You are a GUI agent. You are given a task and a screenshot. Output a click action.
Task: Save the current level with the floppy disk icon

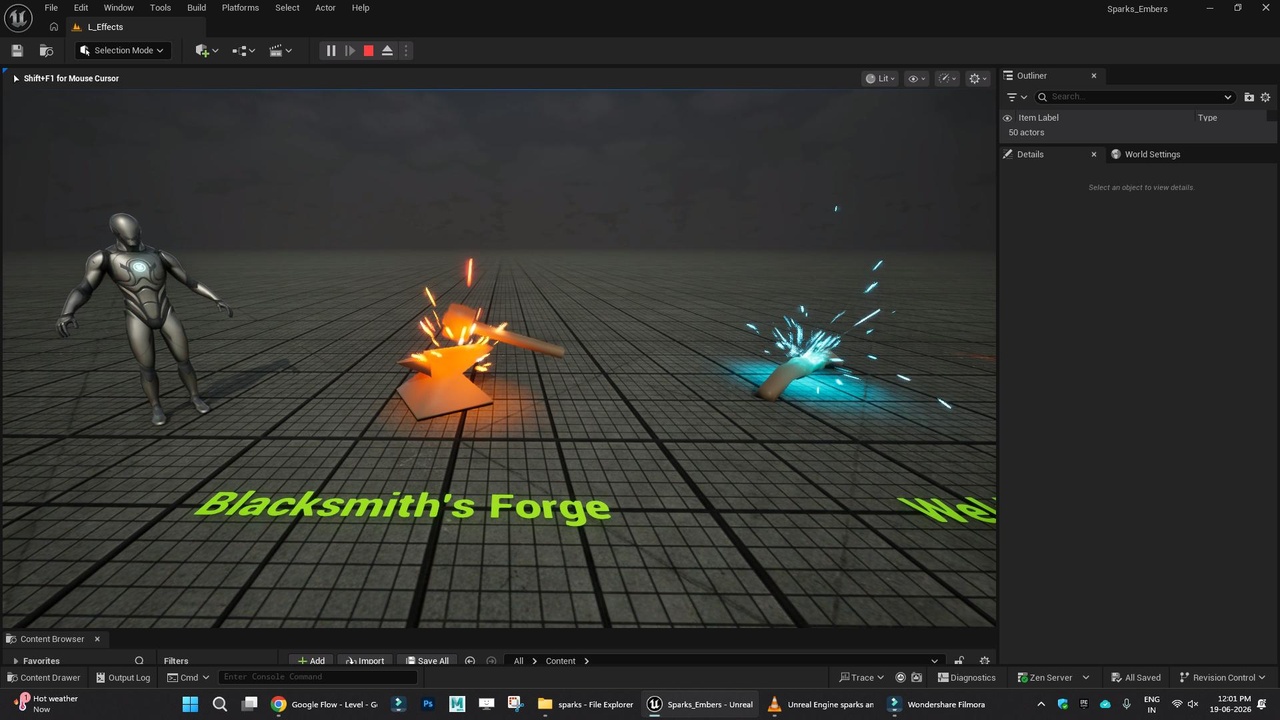pos(17,50)
